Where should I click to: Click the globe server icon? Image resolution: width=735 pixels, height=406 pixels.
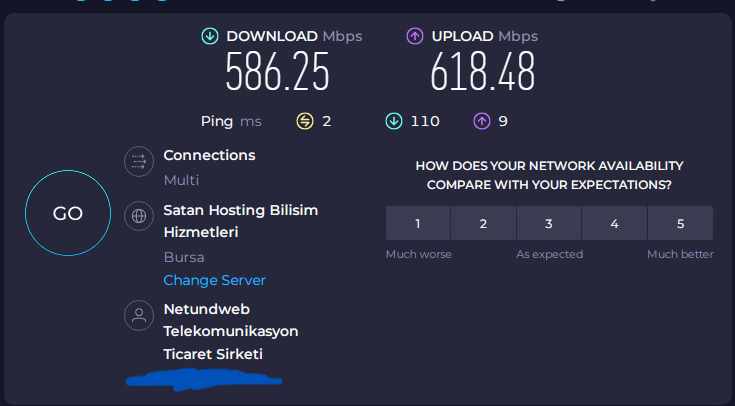tap(139, 216)
